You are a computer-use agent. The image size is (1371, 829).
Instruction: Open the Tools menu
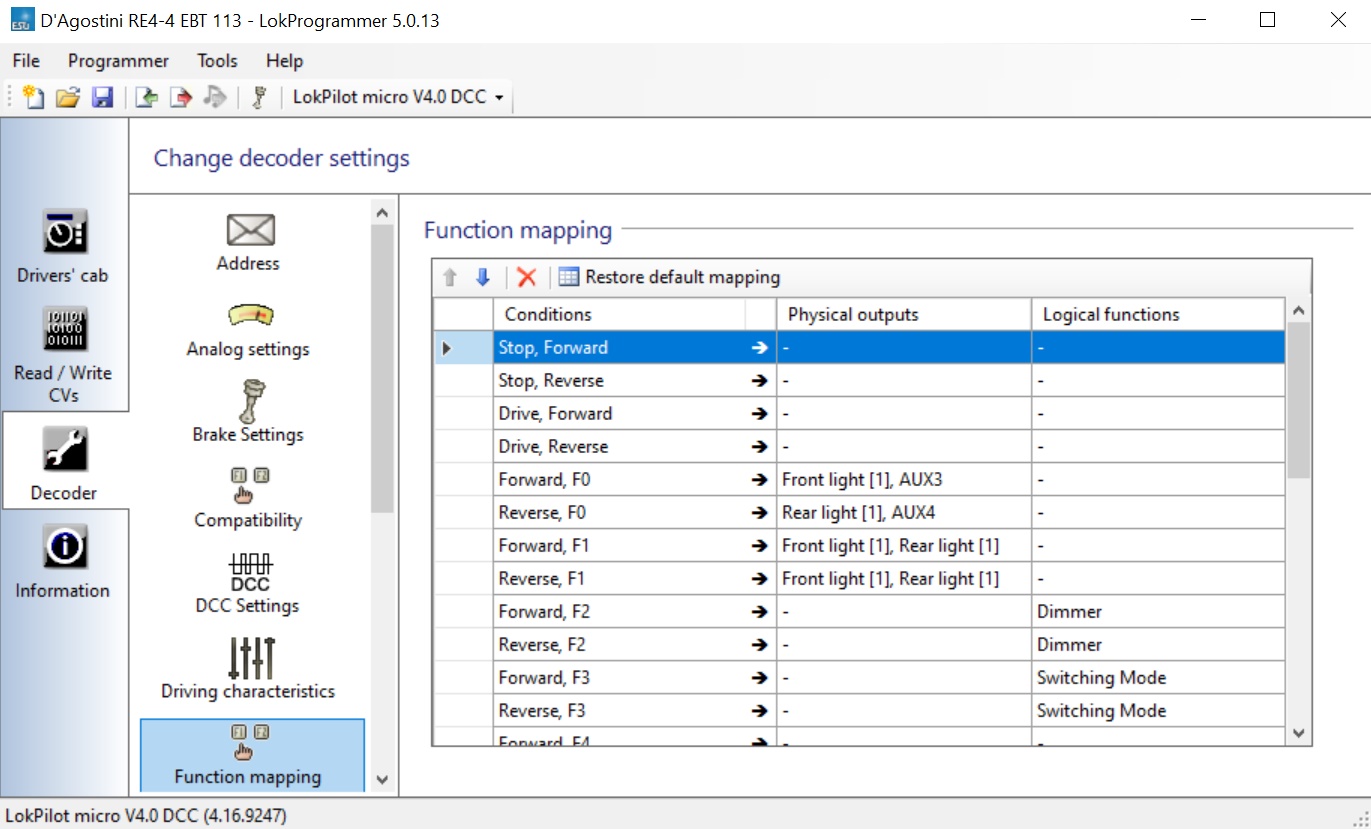coord(217,61)
